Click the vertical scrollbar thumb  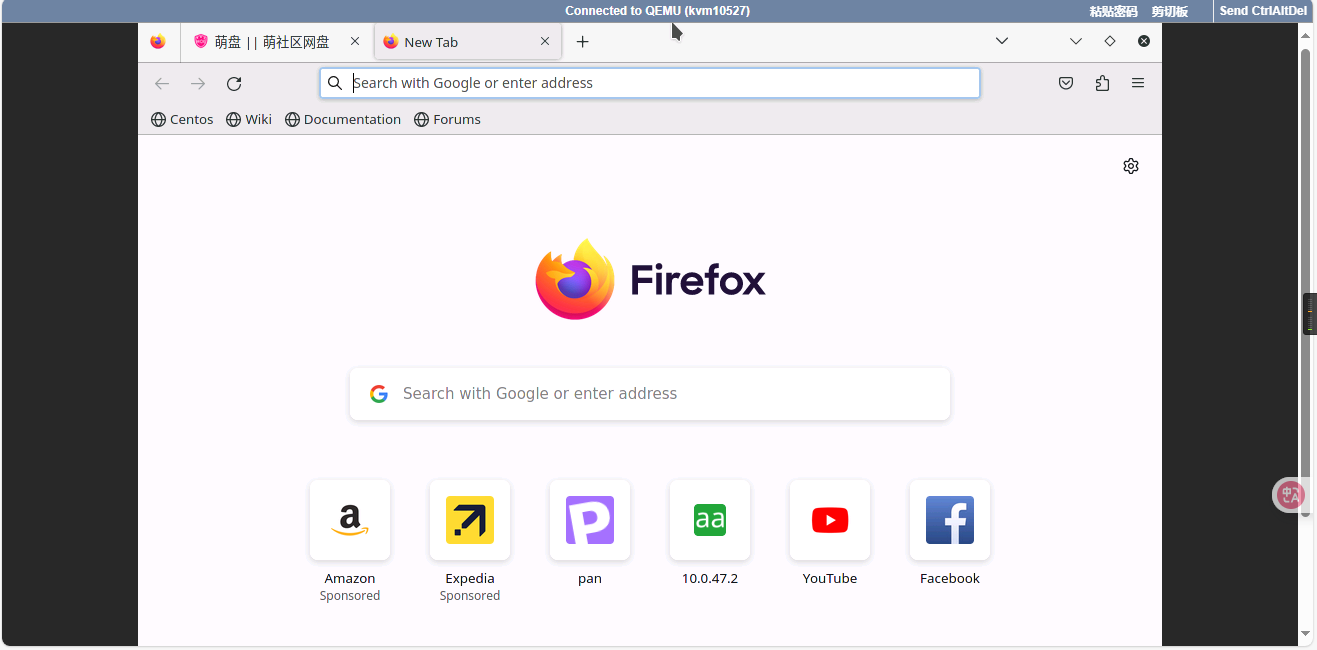[x=1305, y=283]
